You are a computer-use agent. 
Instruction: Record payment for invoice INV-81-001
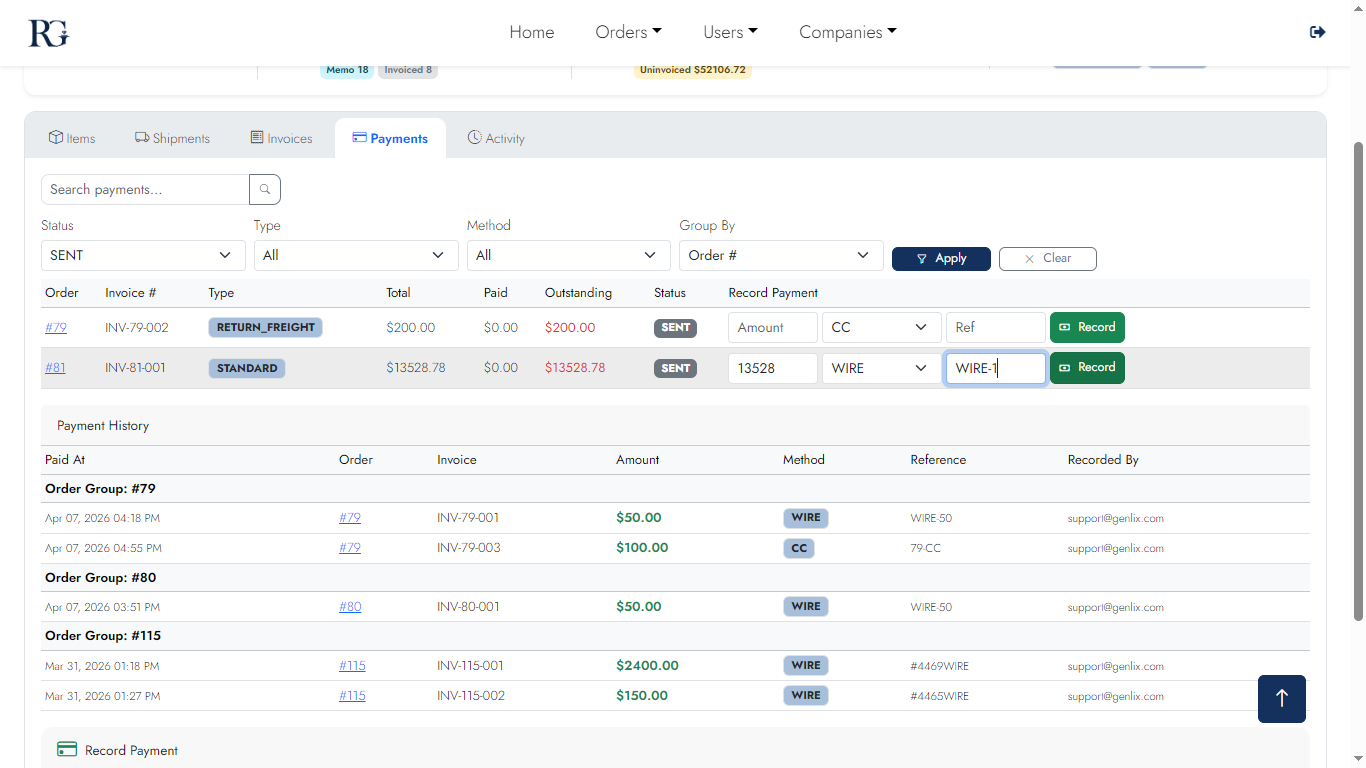(1087, 368)
